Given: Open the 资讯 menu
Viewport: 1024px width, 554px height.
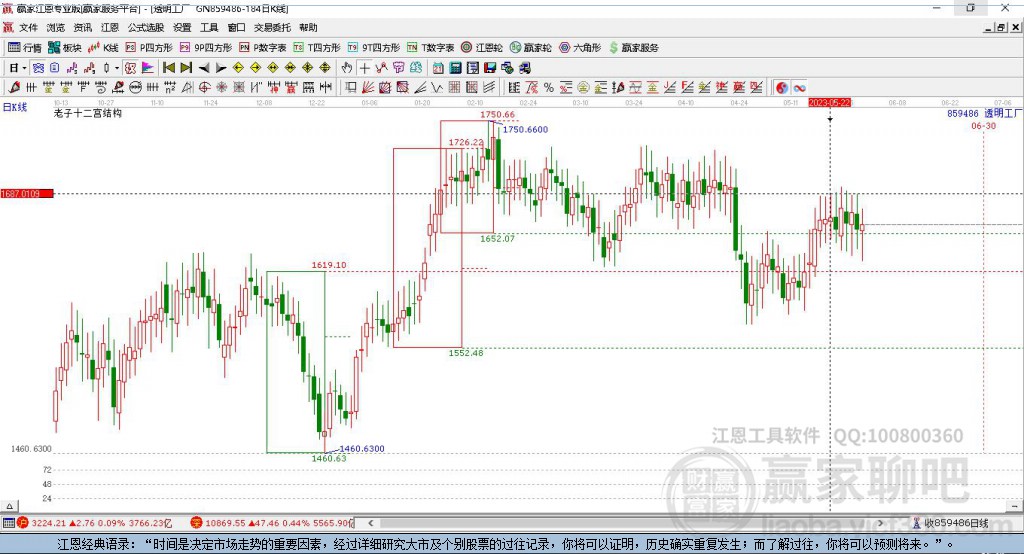Looking at the screenshot, I should (x=82, y=27).
